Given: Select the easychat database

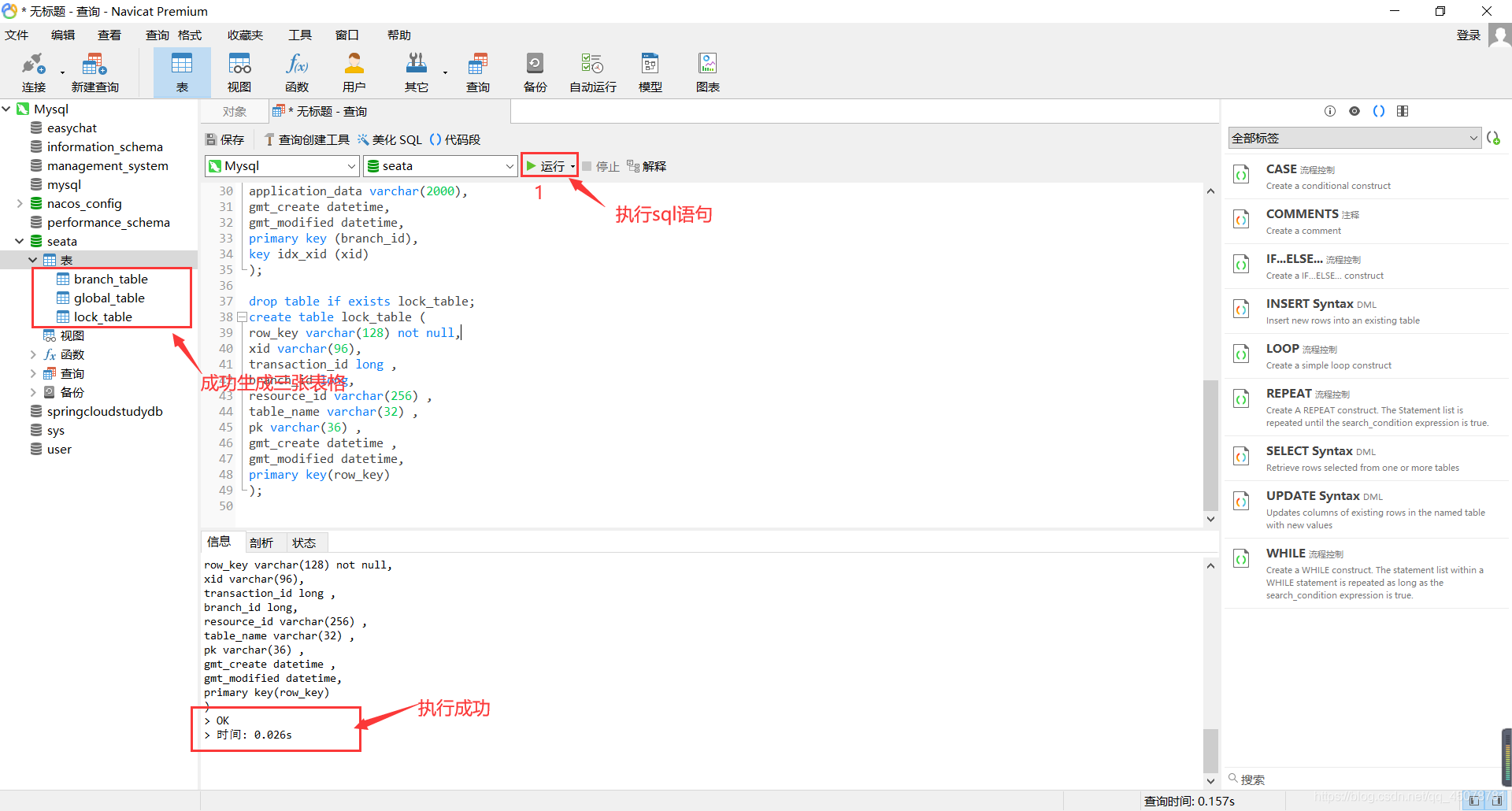Looking at the screenshot, I should tap(72, 128).
